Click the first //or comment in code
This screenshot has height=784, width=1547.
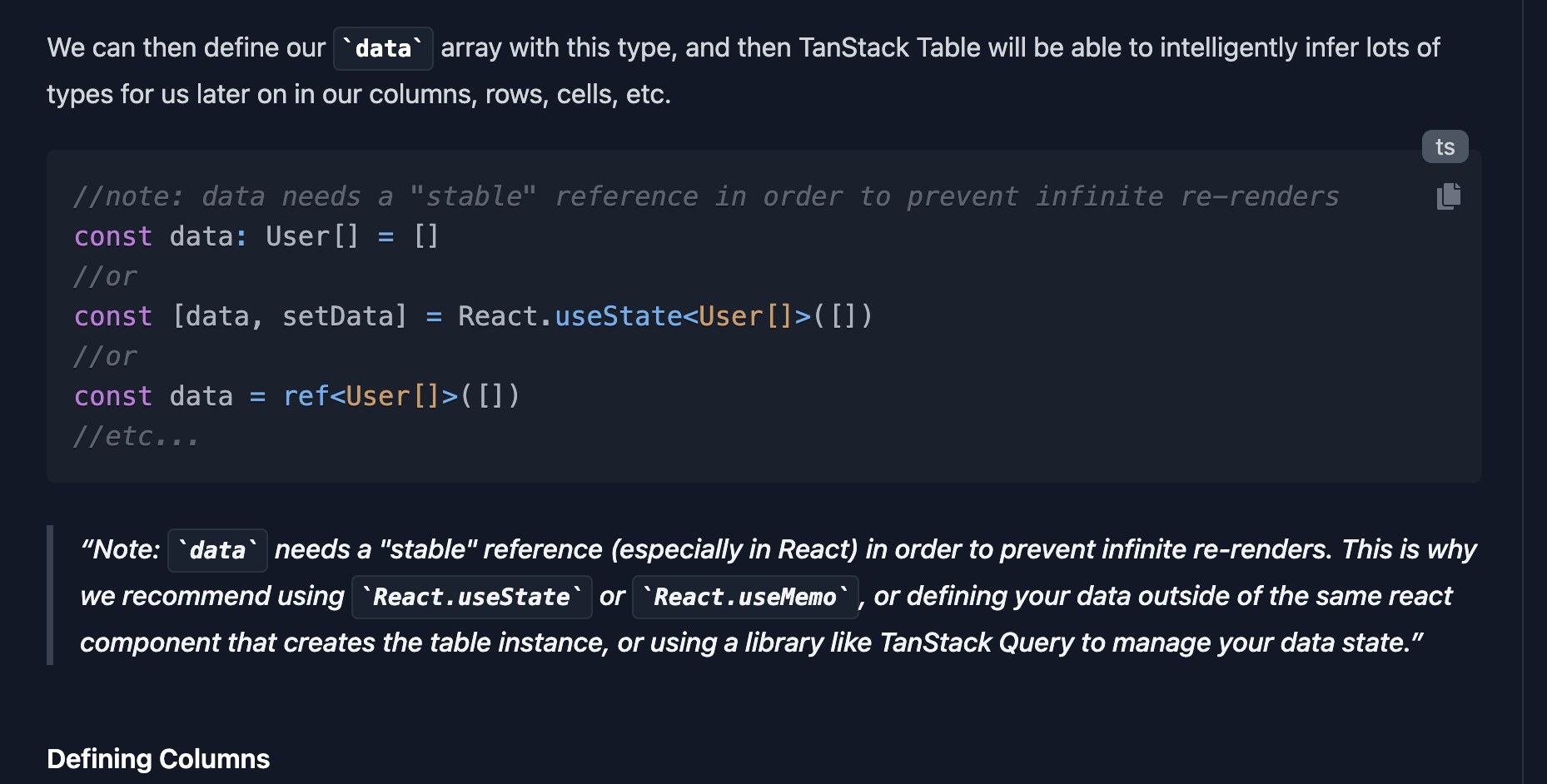coord(106,276)
